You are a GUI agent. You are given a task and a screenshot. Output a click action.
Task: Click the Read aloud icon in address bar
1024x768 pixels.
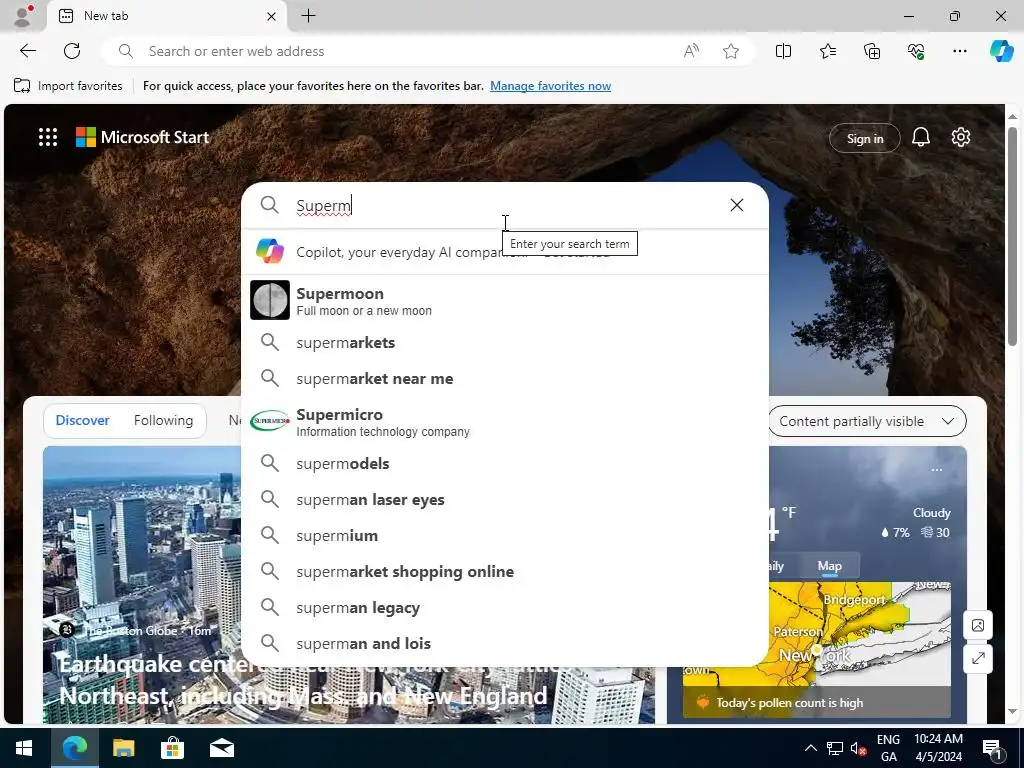[x=691, y=51]
